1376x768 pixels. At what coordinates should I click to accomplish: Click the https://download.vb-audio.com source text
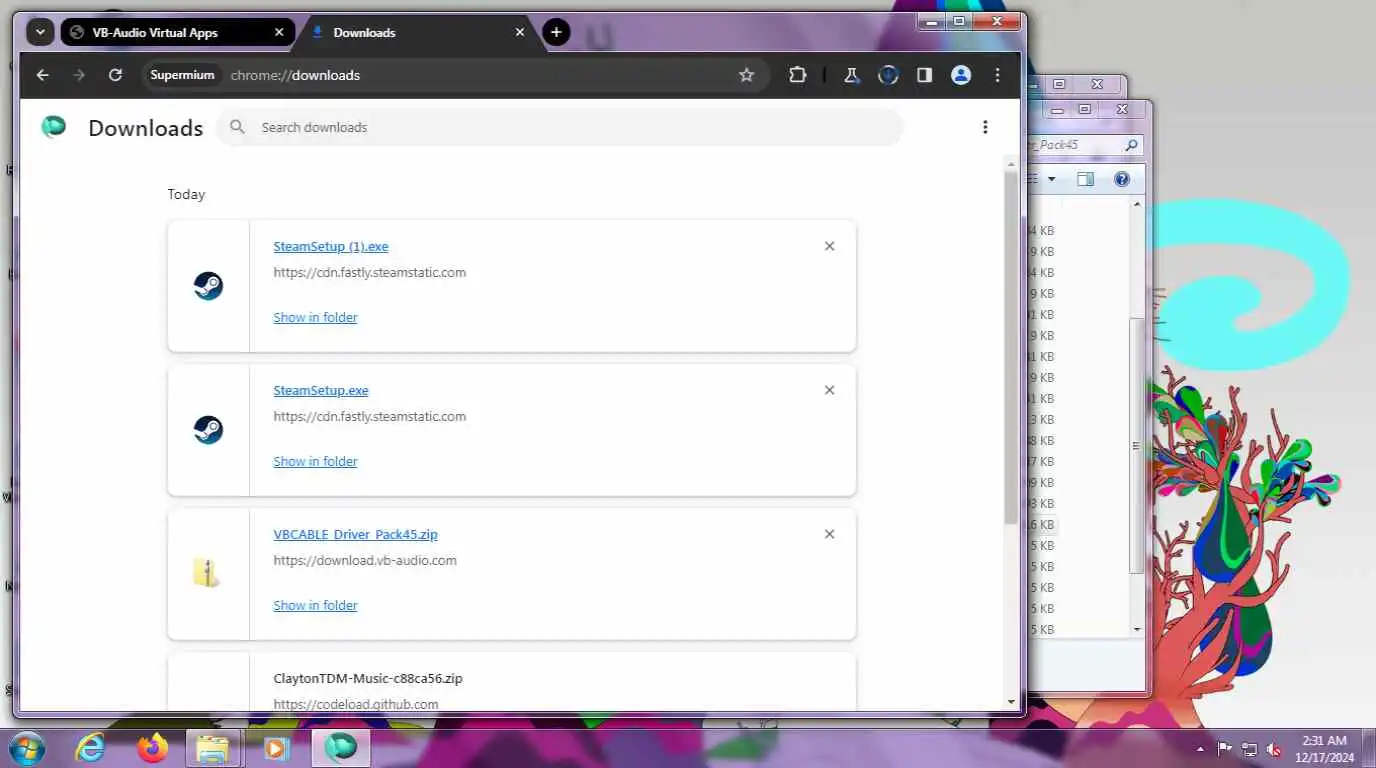coord(365,560)
